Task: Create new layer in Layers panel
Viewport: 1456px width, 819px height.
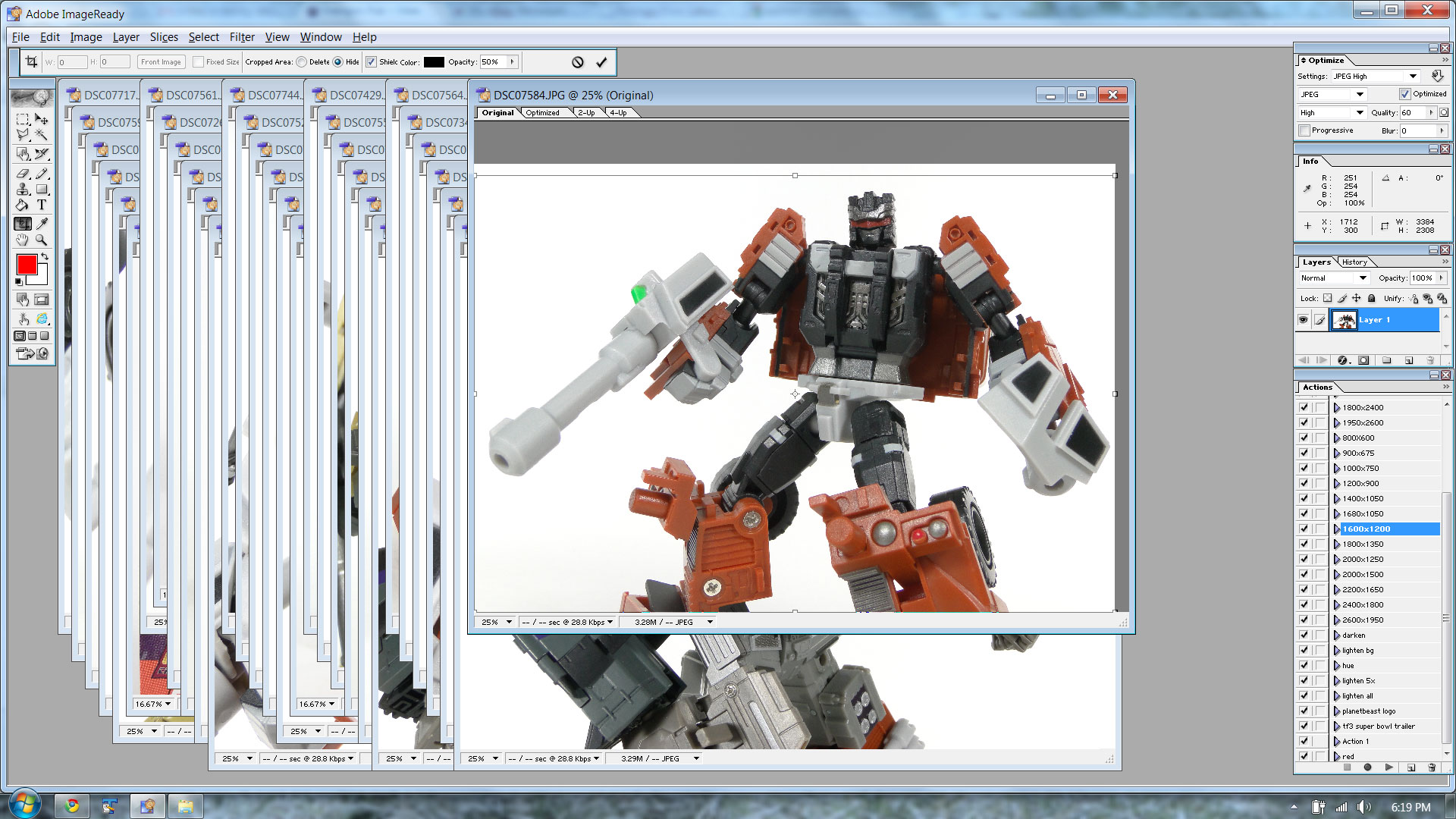Action: [1409, 360]
